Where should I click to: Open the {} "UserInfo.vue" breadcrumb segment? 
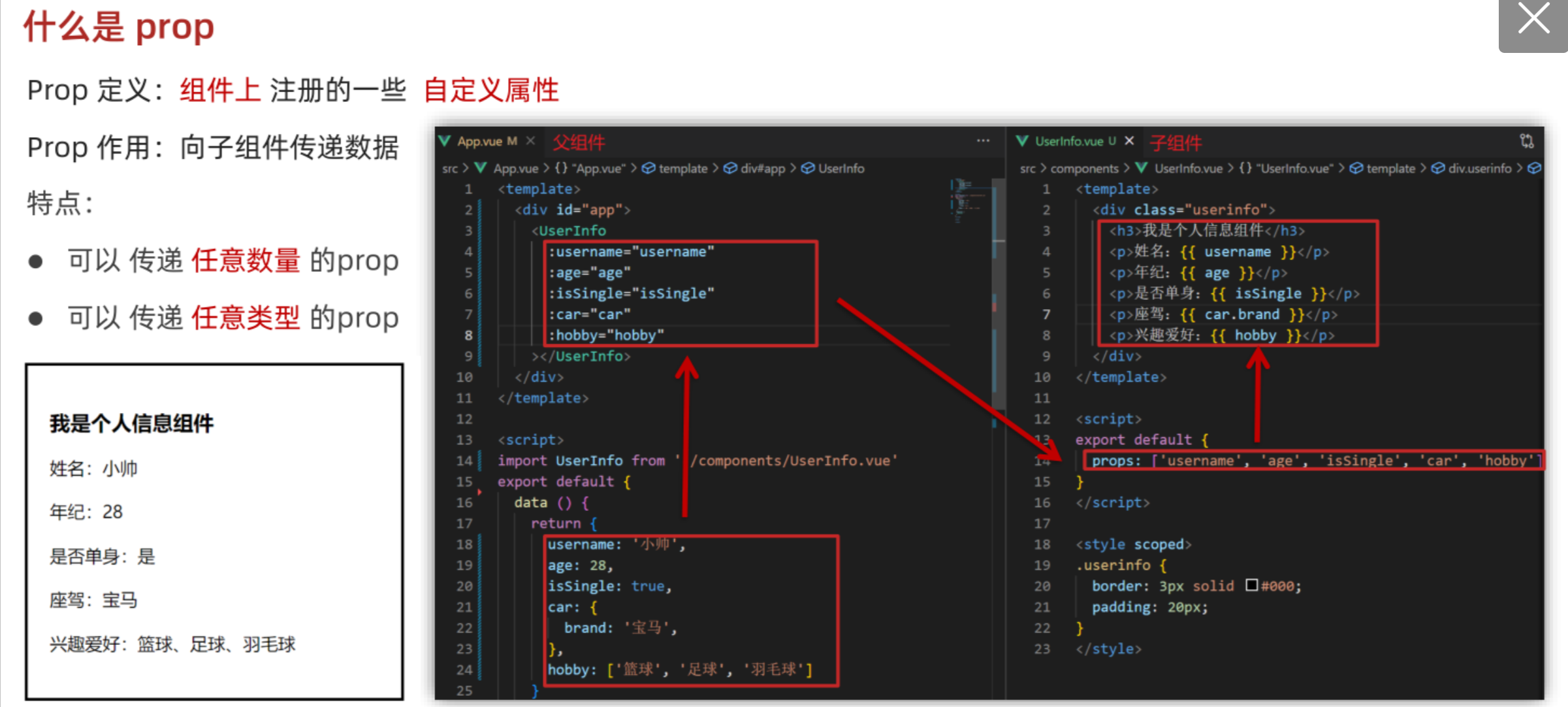point(1286,169)
